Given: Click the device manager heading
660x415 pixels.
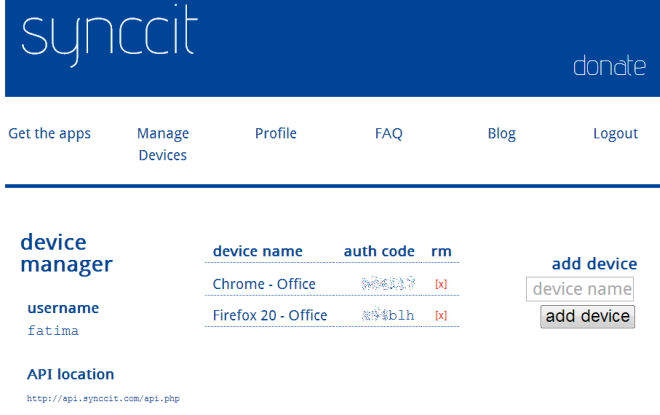Looking at the screenshot, I should pyautogui.click(x=67, y=253).
